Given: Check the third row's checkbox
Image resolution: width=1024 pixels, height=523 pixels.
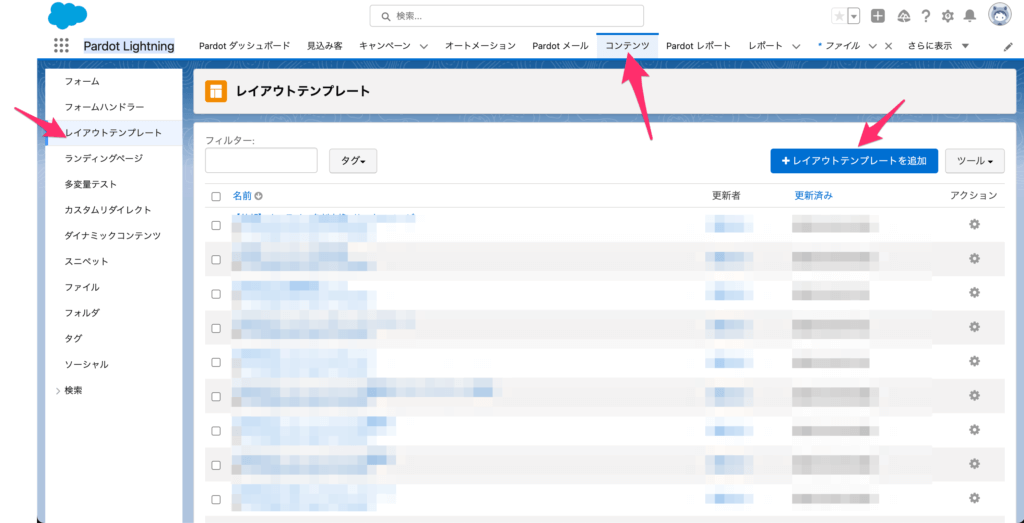Looking at the screenshot, I should 216,294.
